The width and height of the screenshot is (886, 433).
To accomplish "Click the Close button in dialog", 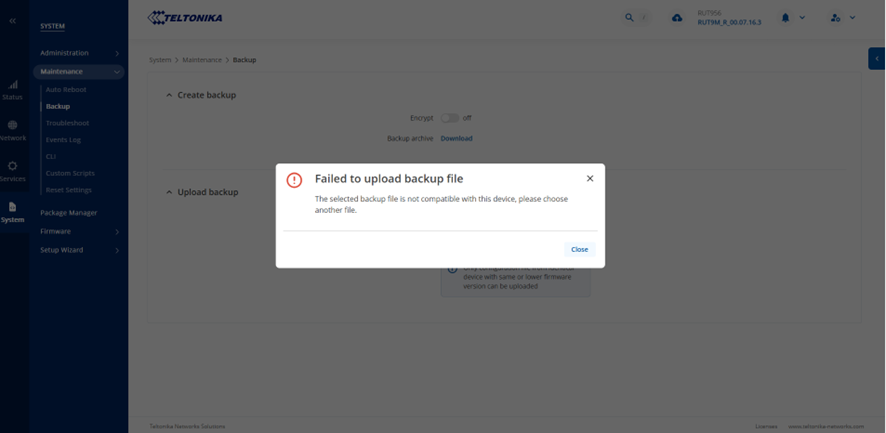I will pyautogui.click(x=579, y=249).
